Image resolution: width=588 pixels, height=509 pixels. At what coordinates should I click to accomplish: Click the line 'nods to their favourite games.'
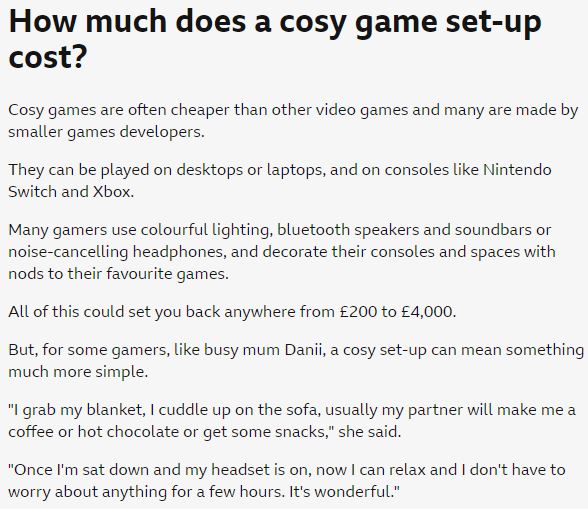point(118,274)
